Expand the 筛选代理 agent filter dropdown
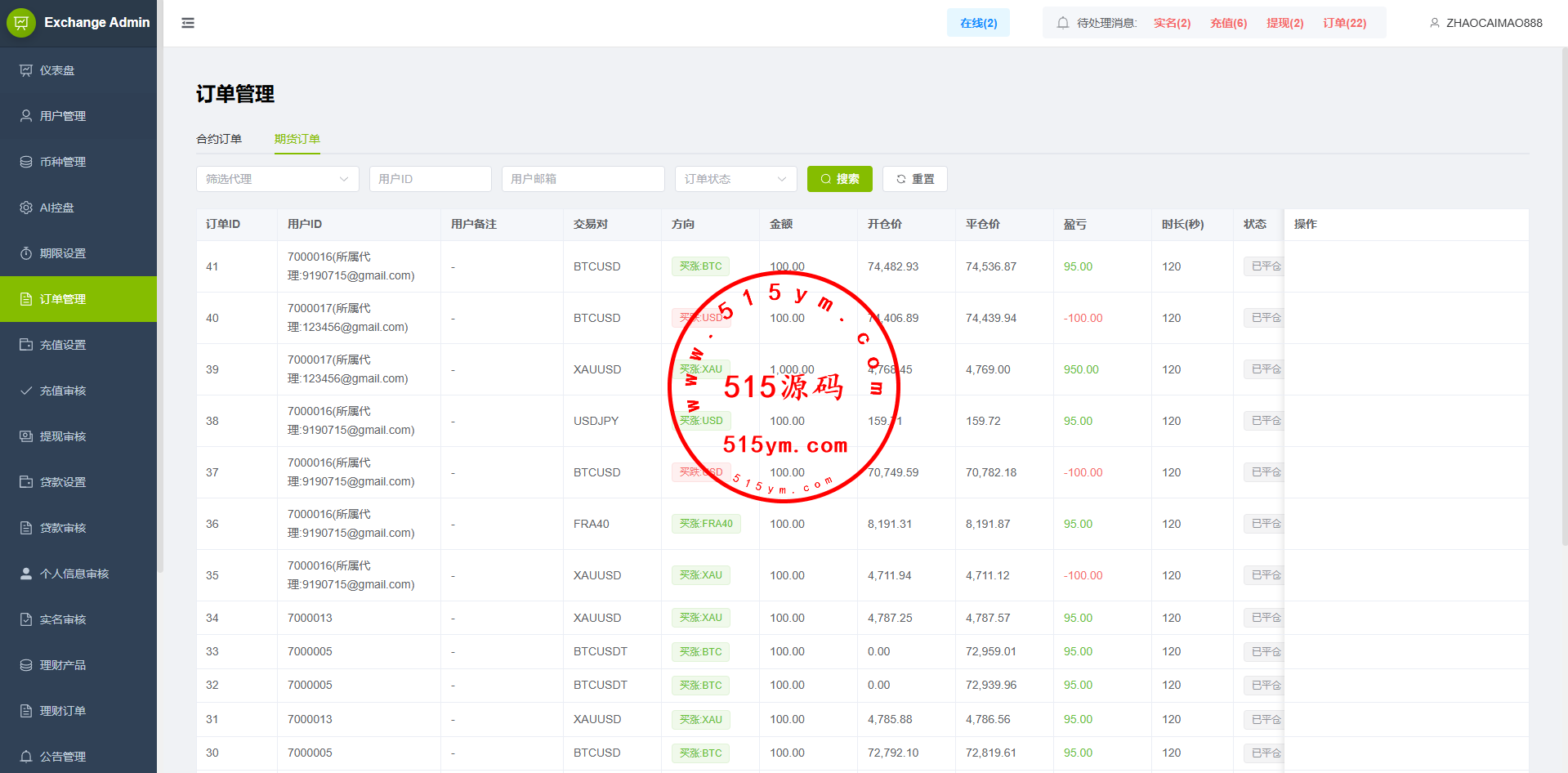Viewport: 1568px width, 773px height. [x=277, y=179]
